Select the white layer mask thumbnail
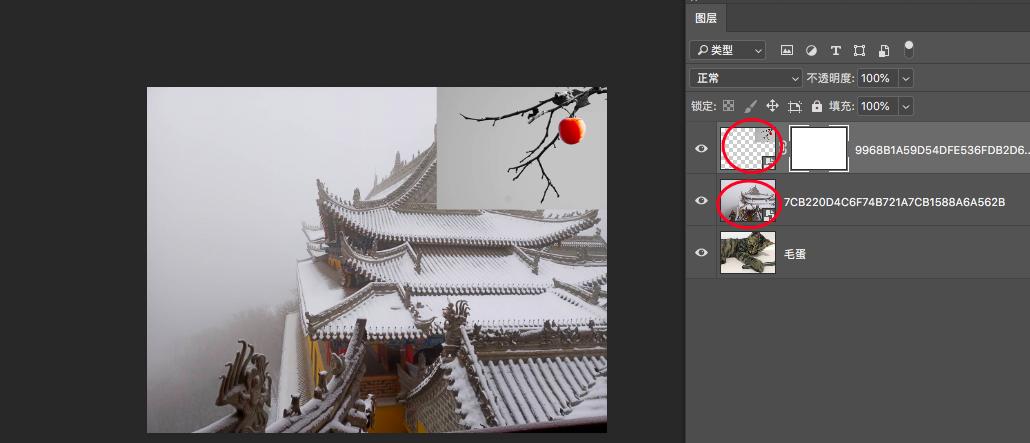This screenshot has width=1030, height=443. [x=818, y=149]
